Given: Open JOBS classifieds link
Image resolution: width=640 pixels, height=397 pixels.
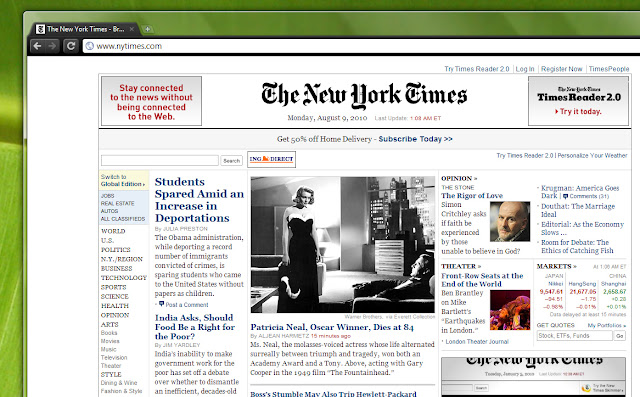Looking at the screenshot, I should pyautogui.click(x=107, y=196).
